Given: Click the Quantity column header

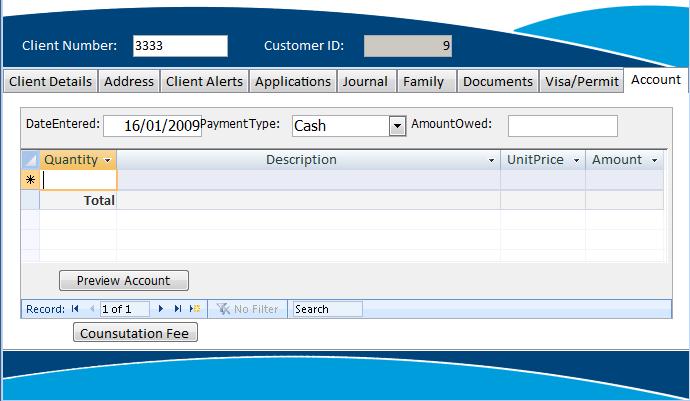Looking at the screenshot, I should pos(78,160).
